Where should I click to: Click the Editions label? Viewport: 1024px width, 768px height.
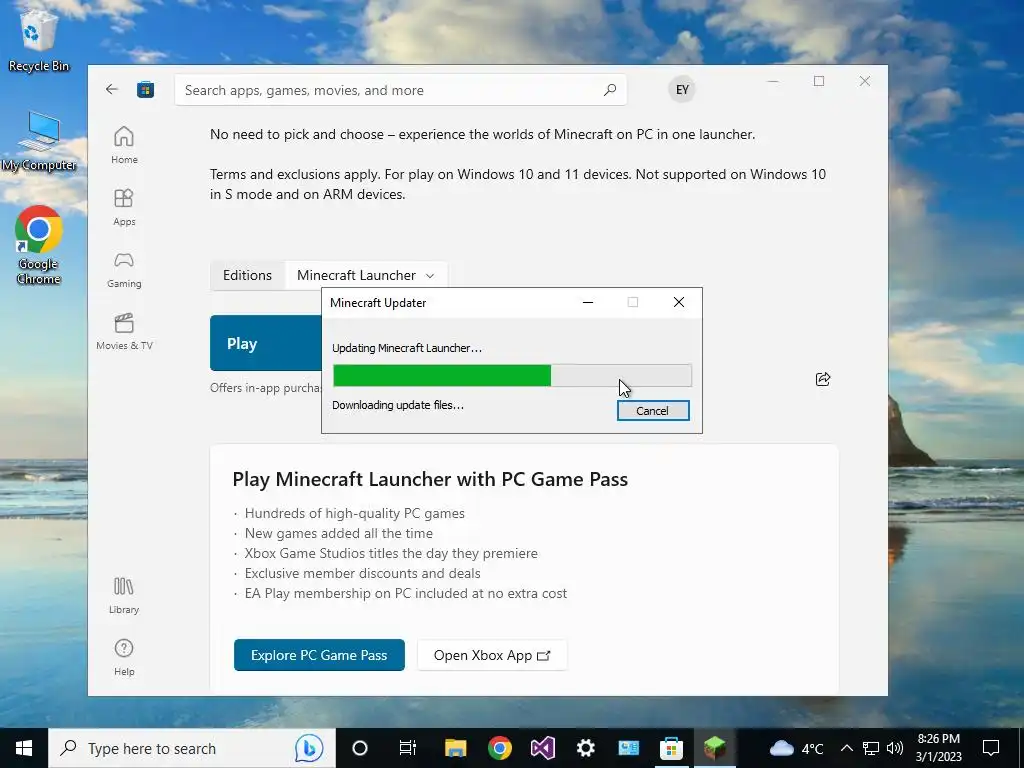click(x=247, y=275)
